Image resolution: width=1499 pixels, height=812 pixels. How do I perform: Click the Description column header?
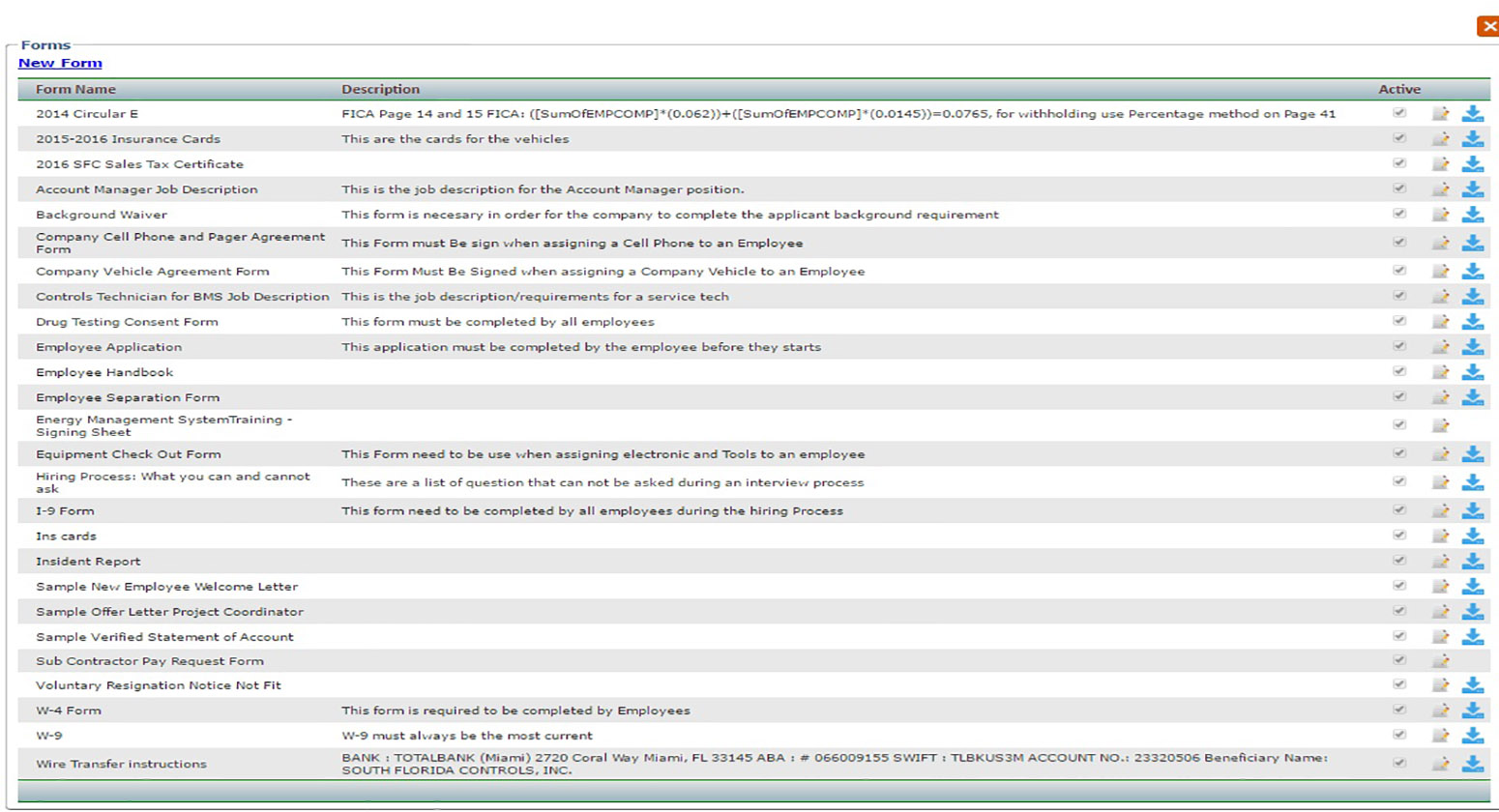(380, 89)
